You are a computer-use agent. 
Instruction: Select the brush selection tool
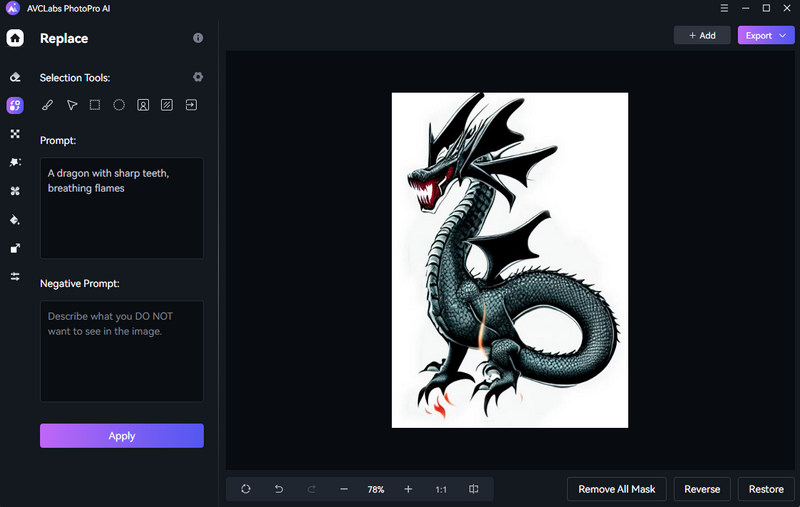47,105
